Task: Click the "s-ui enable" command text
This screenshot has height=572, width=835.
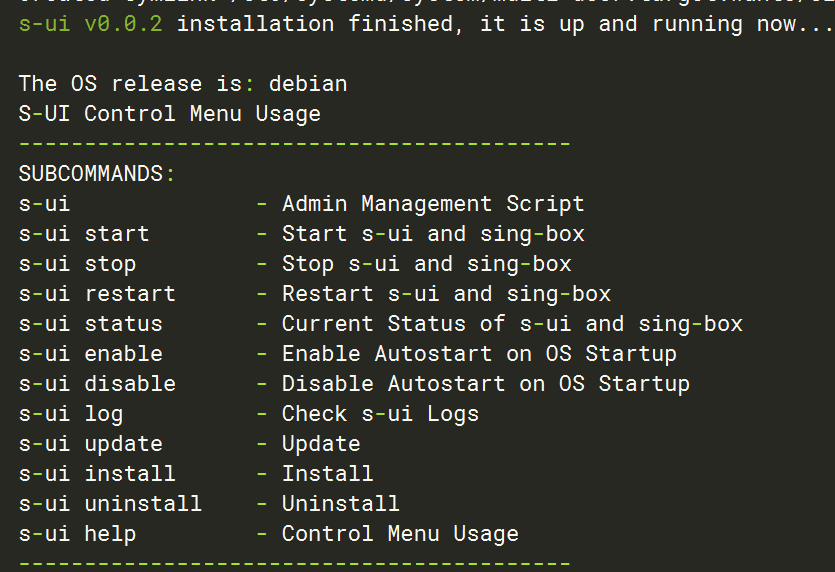Action: (90, 354)
